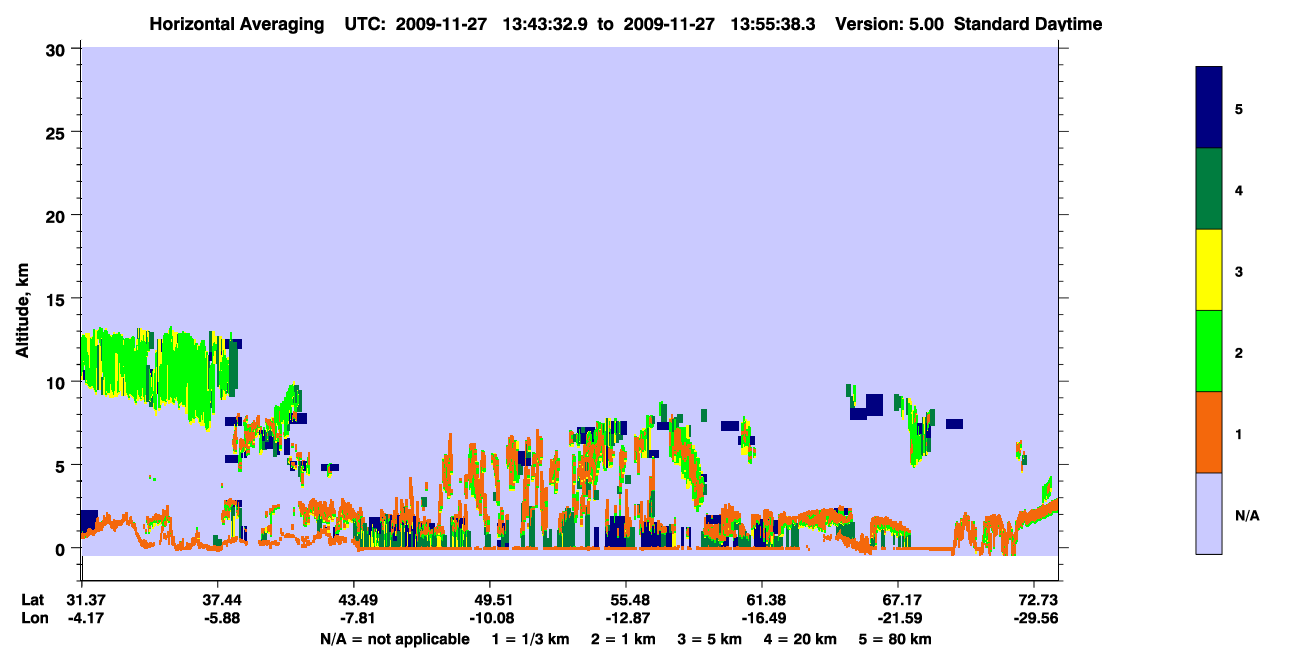Screen dimensions: 1300x667
Task: Click the longitude value -16.49
Action: point(762,618)
